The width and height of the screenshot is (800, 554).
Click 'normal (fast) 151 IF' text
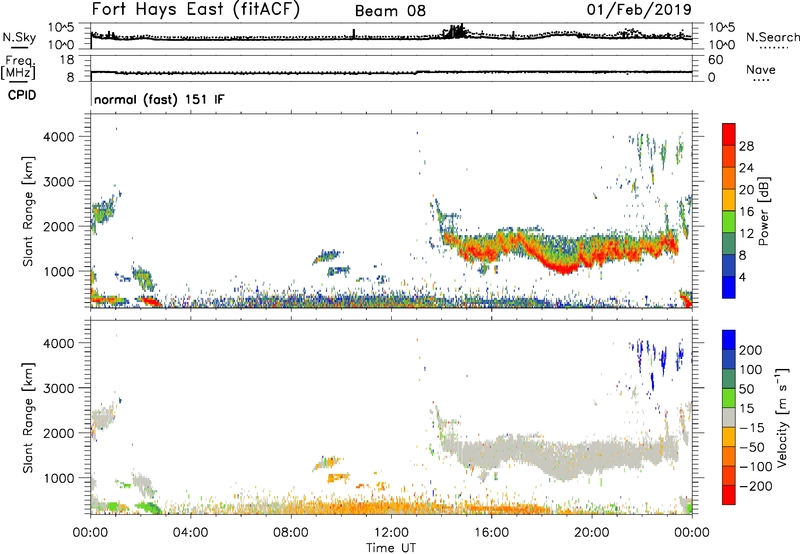pyautogui.click(x=159, y=99)
